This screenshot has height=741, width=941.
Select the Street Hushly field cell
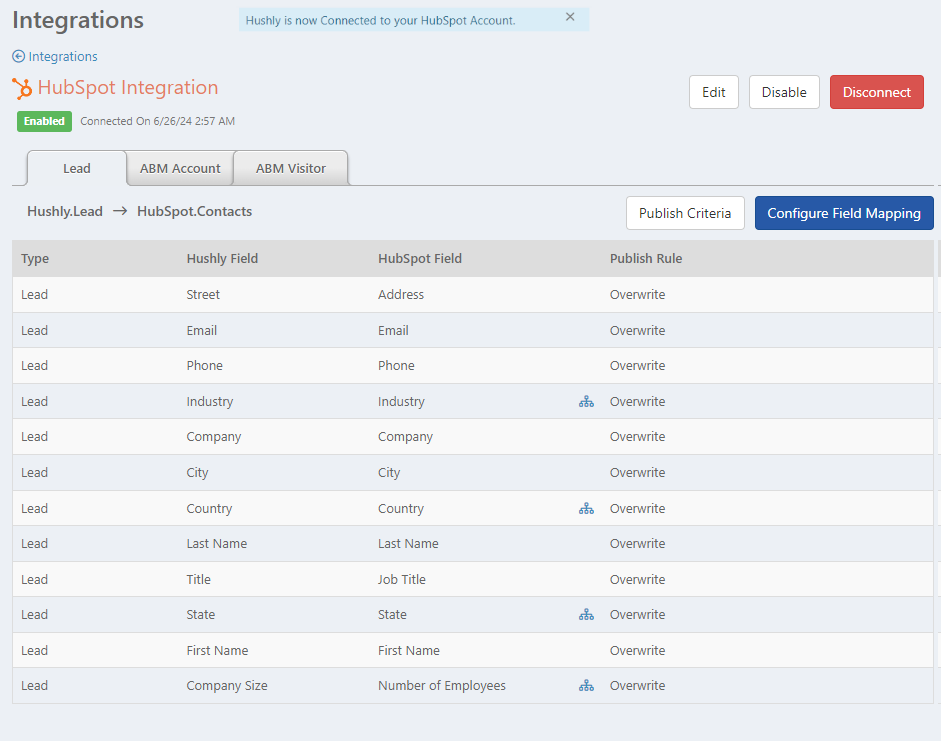(x=203, y=295)
